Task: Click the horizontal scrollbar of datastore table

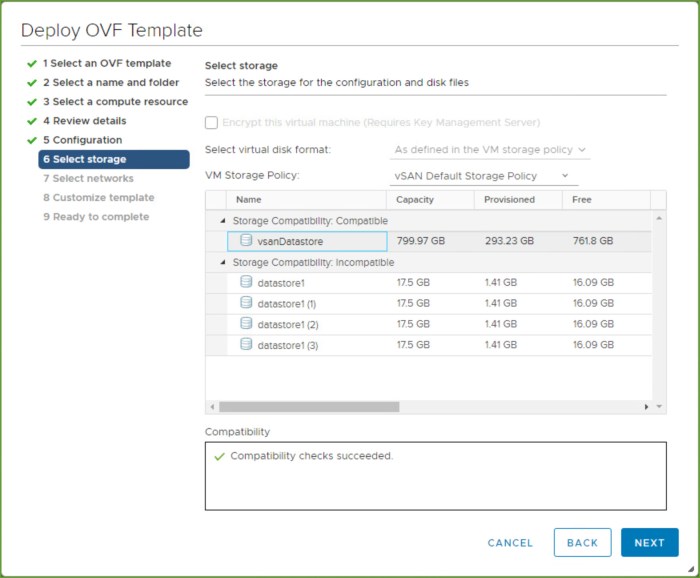Action: 309,407
